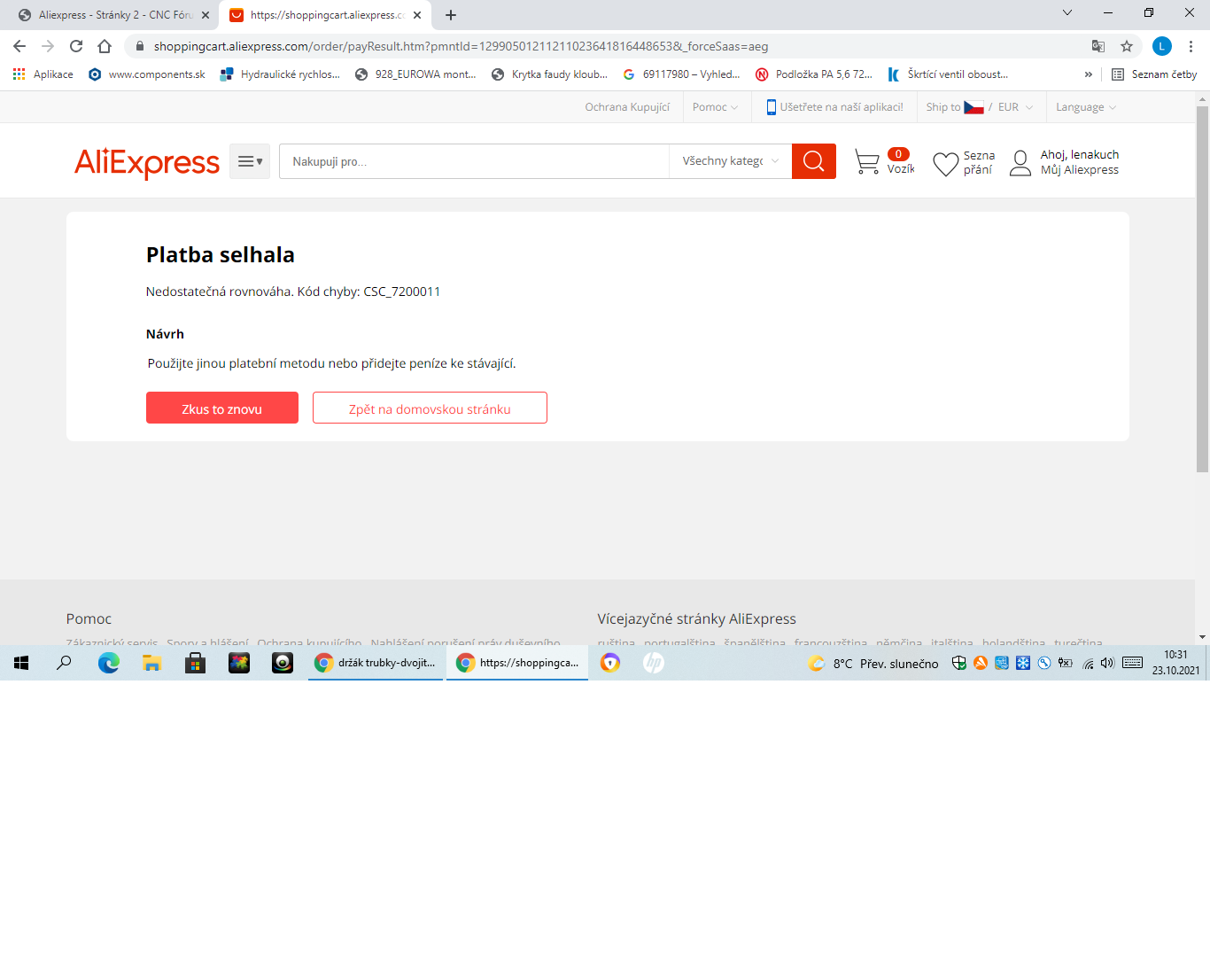This screenshot has height=980, width=1210.
Task: Bookmark this page with star icon
Action: (1127, 46)
